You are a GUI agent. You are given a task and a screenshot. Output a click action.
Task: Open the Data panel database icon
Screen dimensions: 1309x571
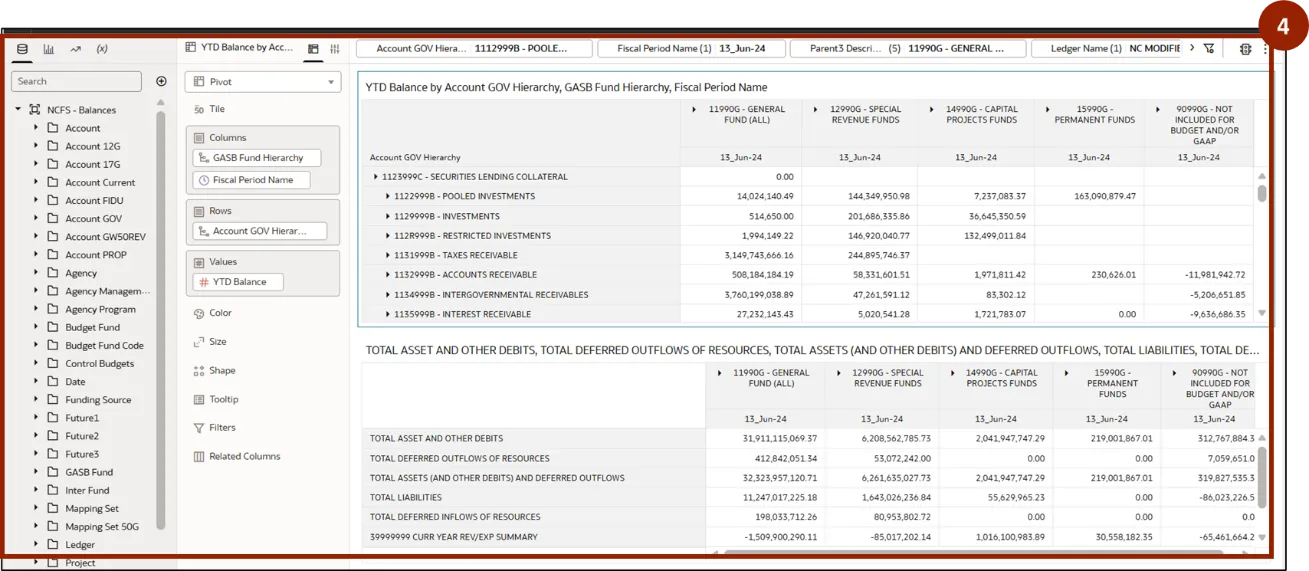22,49
